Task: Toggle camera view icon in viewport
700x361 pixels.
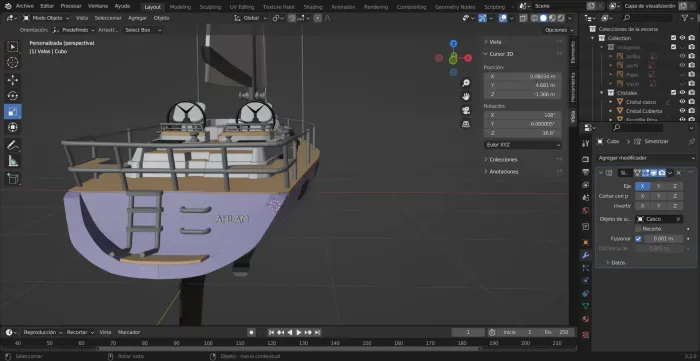Action: coord(466,110)
